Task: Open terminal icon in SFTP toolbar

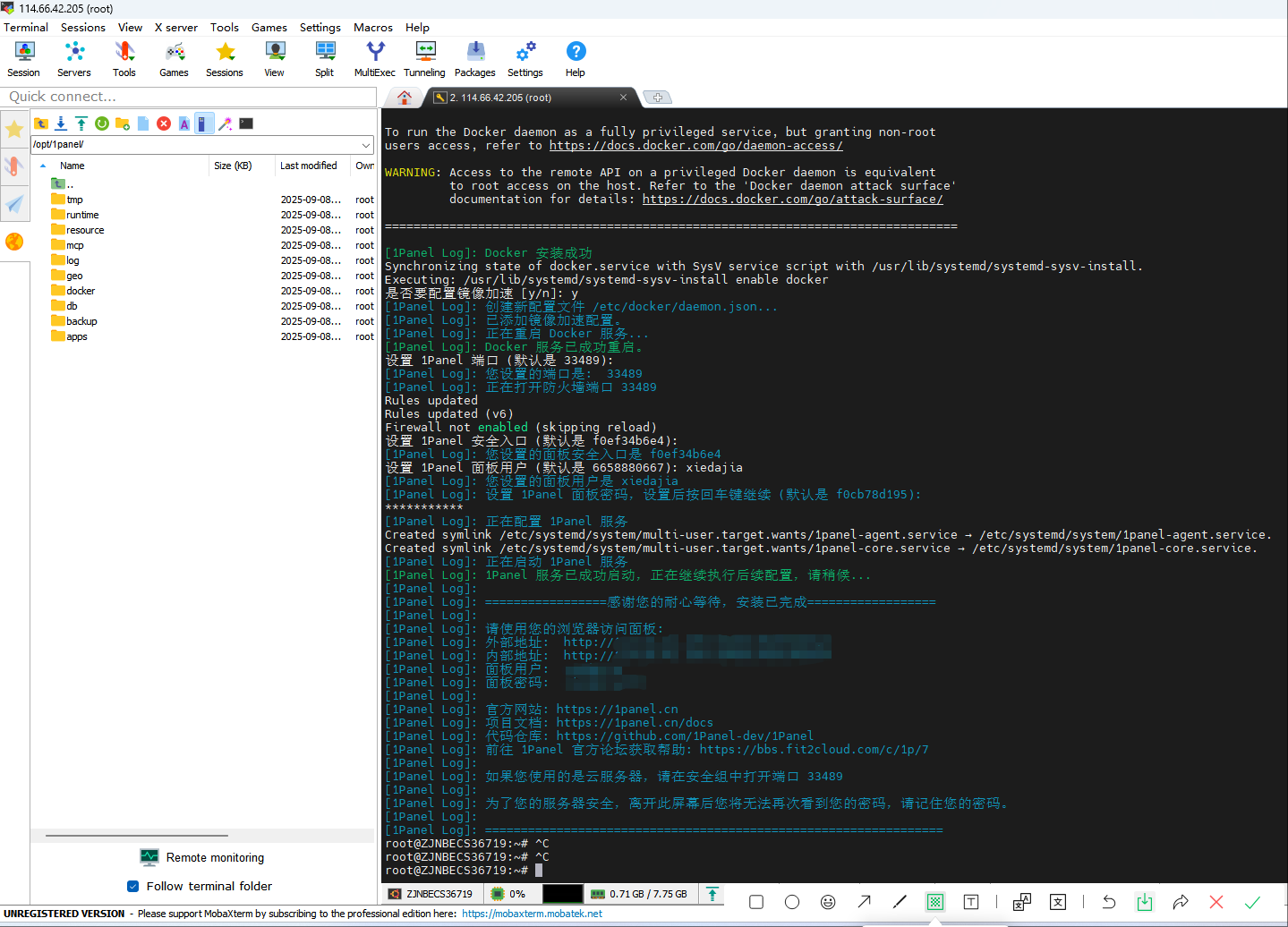Action: [x=246, y=123]
